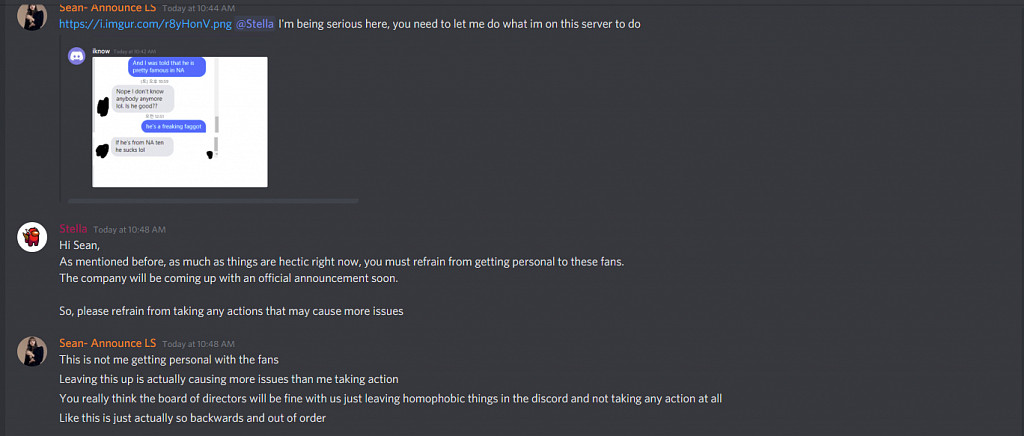The height and width of the screenshot is (436, 1024).
Task: Click the @Stella mention
Action: click(x=255, y=23)
